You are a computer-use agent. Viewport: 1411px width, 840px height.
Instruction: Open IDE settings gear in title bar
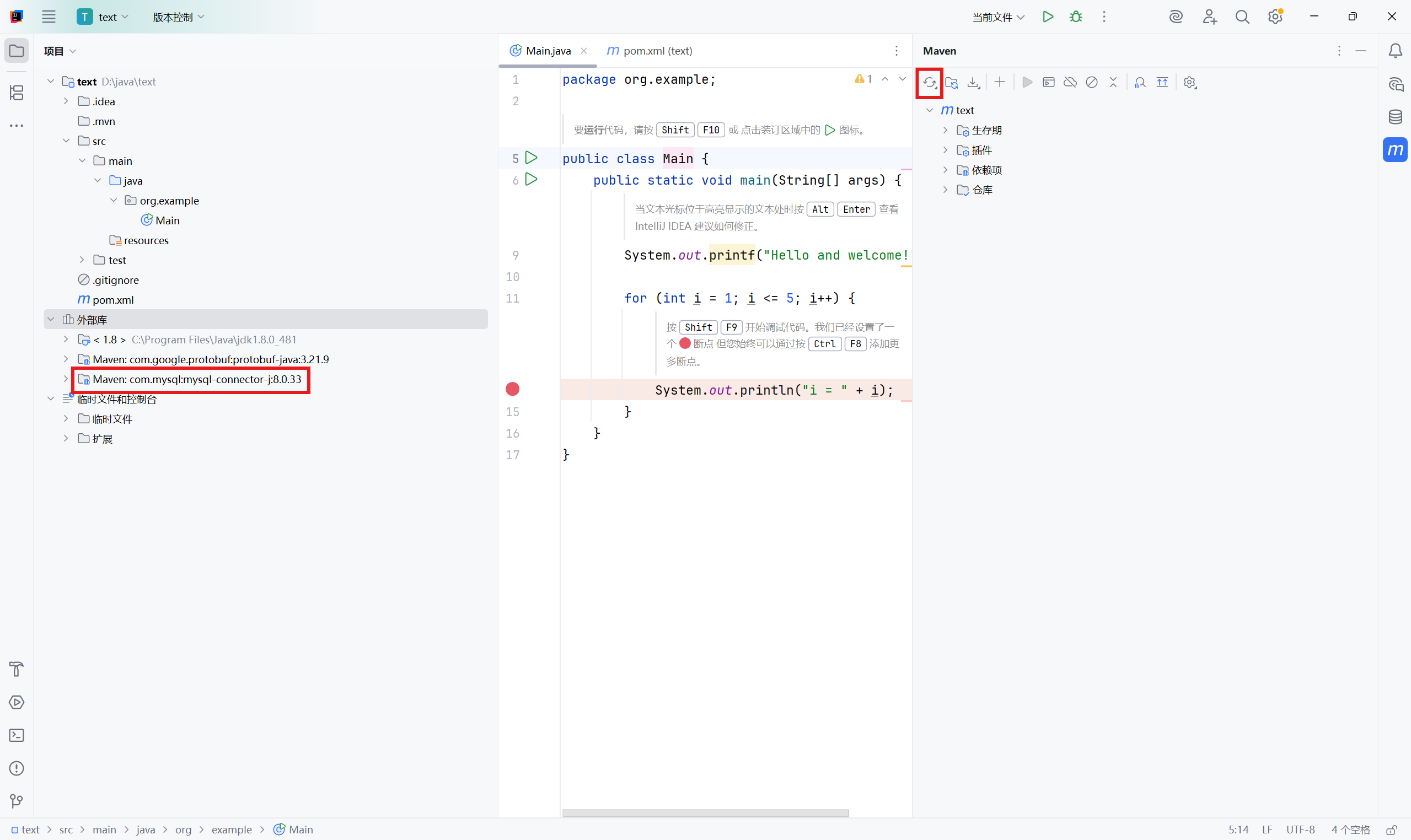(x=1275, y=17)
